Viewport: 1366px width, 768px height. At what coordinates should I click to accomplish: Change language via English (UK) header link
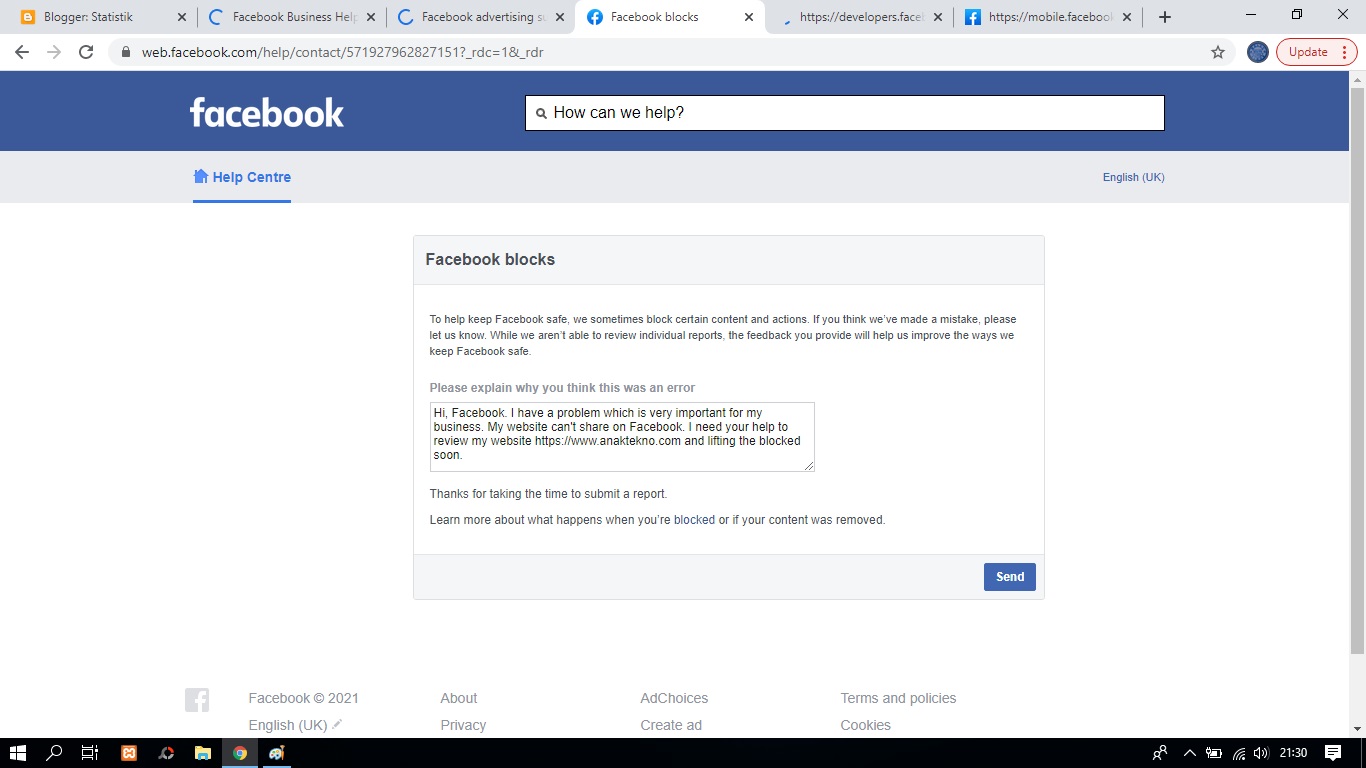pos(1133,177)
